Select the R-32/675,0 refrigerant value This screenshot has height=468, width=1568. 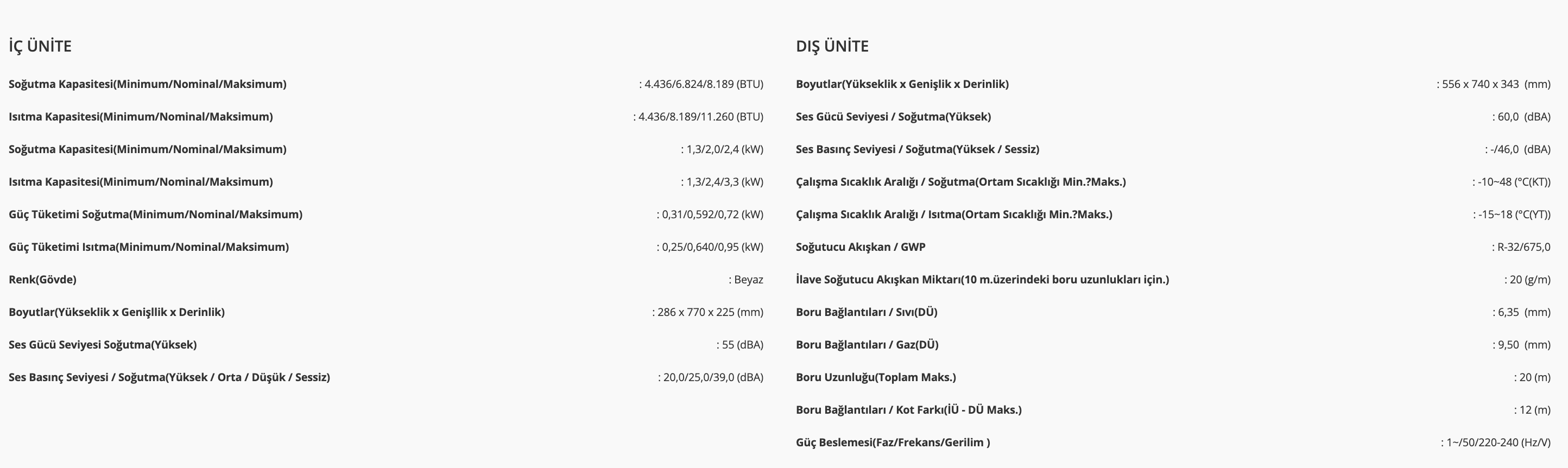point(1523,247)
